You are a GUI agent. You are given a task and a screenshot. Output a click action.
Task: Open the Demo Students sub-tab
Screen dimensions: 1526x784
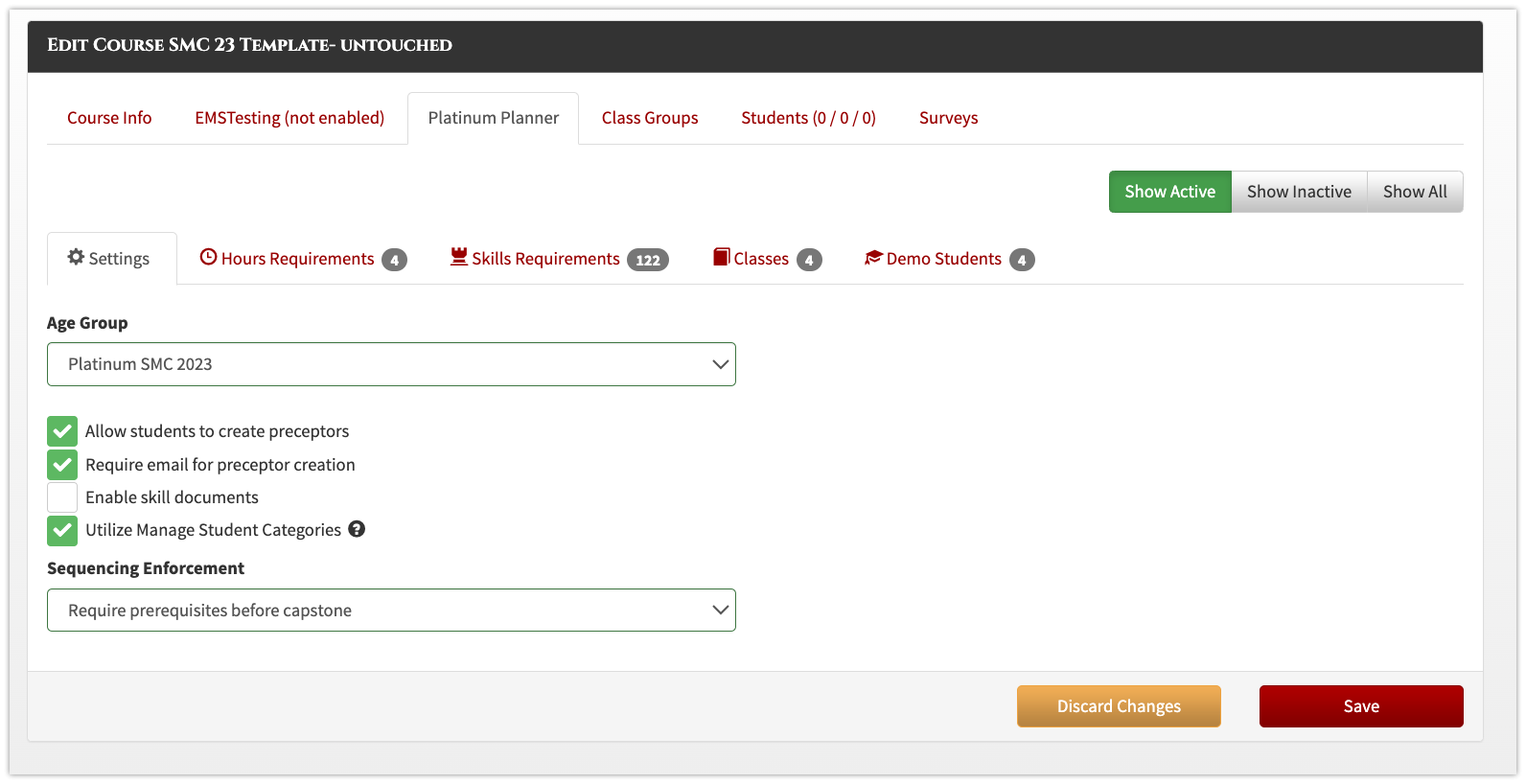[950, 259]
